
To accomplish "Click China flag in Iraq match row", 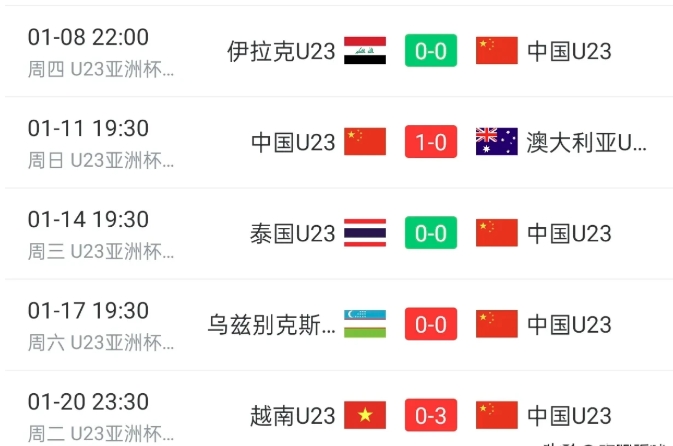I will [496, 51].
